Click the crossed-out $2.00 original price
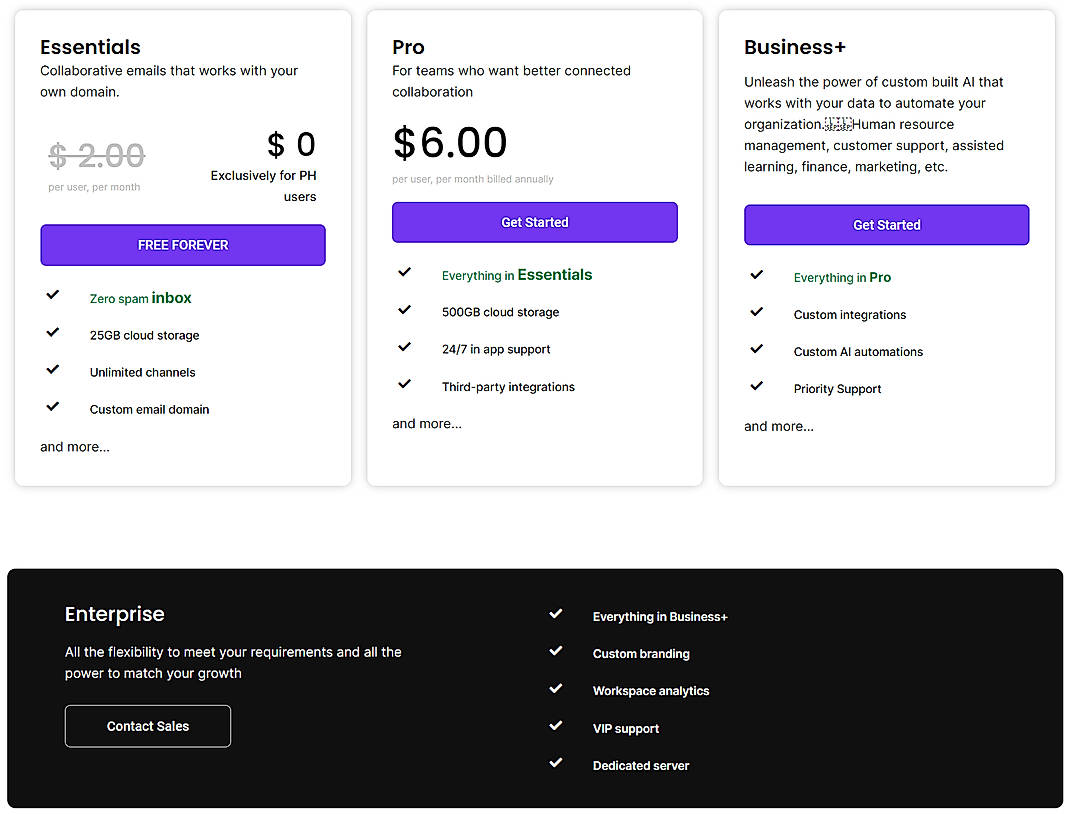Image resolution: width=1070 pixels, height=814 pixels. coord(96,153)
